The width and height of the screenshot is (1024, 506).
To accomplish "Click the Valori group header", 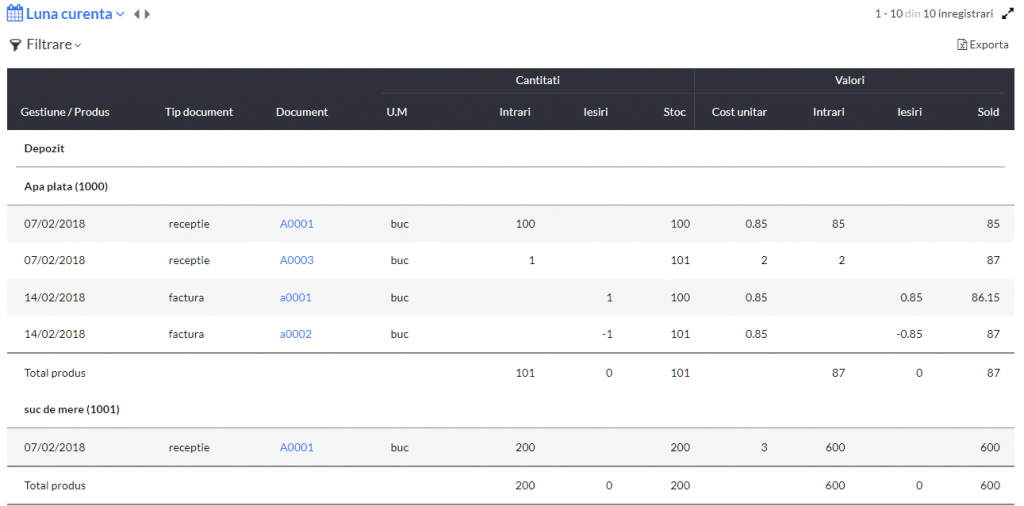I will point(850,80).
